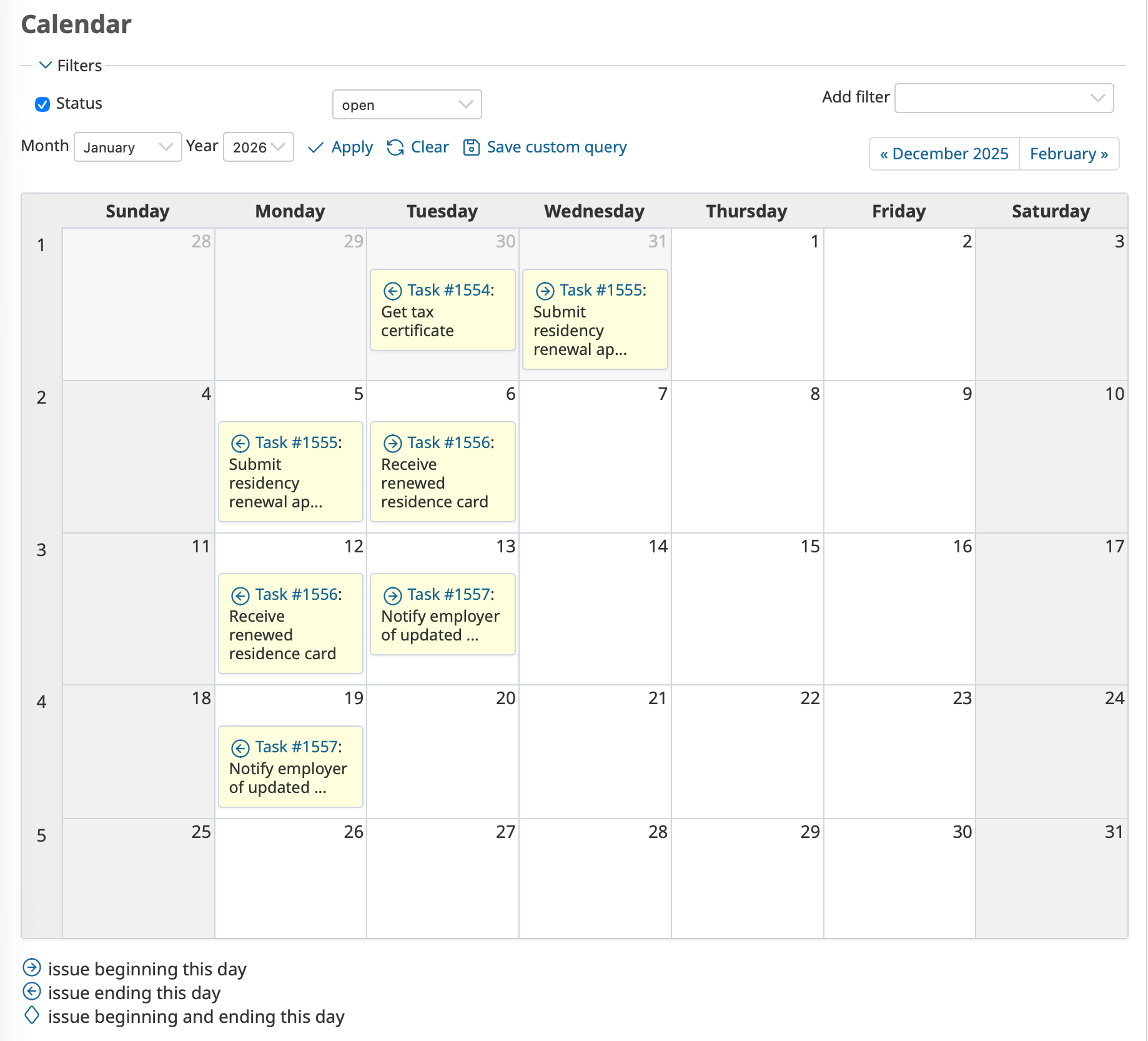Click the issue-beginning arrow on Task #1555 on December 31
The image size is (1148, 1041).
tap(545, 290)
